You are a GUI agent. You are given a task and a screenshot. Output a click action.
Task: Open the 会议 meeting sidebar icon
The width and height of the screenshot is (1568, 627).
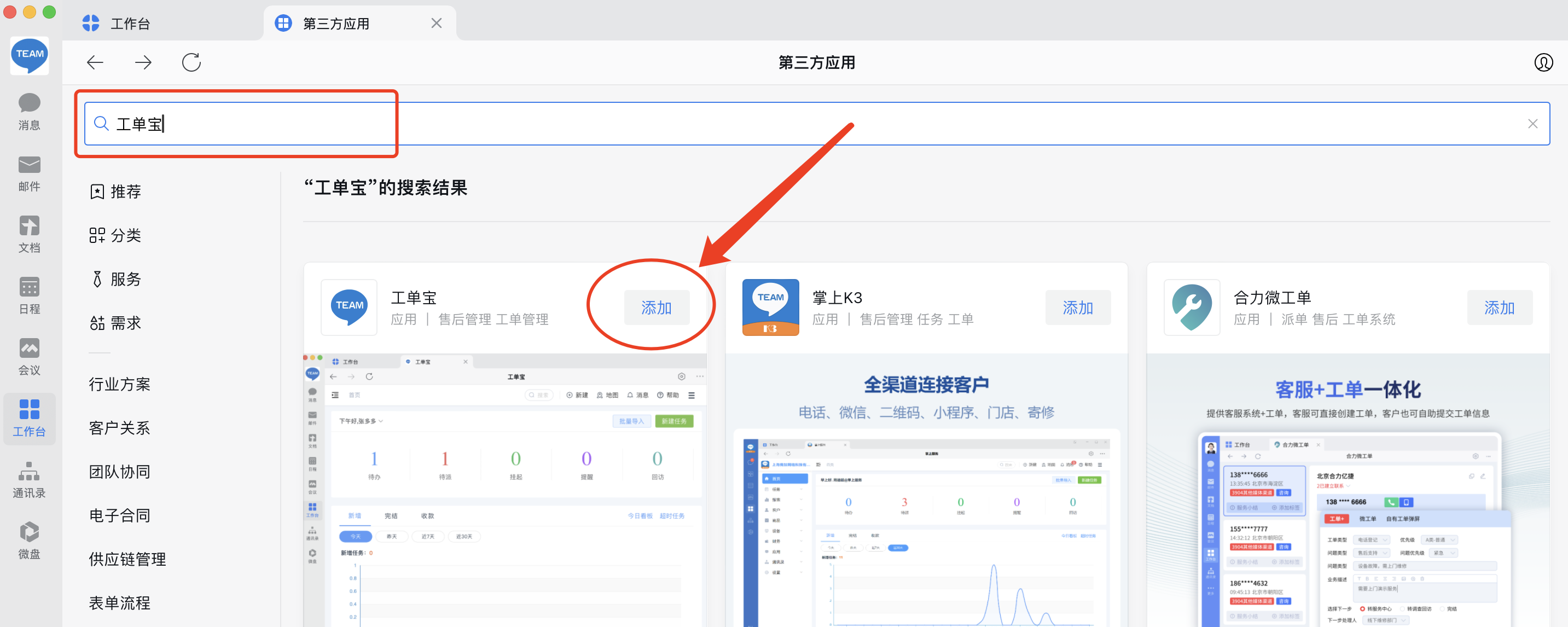point(28,357)
